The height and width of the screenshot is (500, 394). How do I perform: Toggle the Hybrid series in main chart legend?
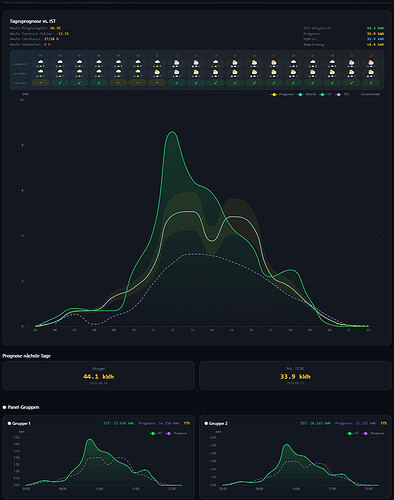pos(306,94)
